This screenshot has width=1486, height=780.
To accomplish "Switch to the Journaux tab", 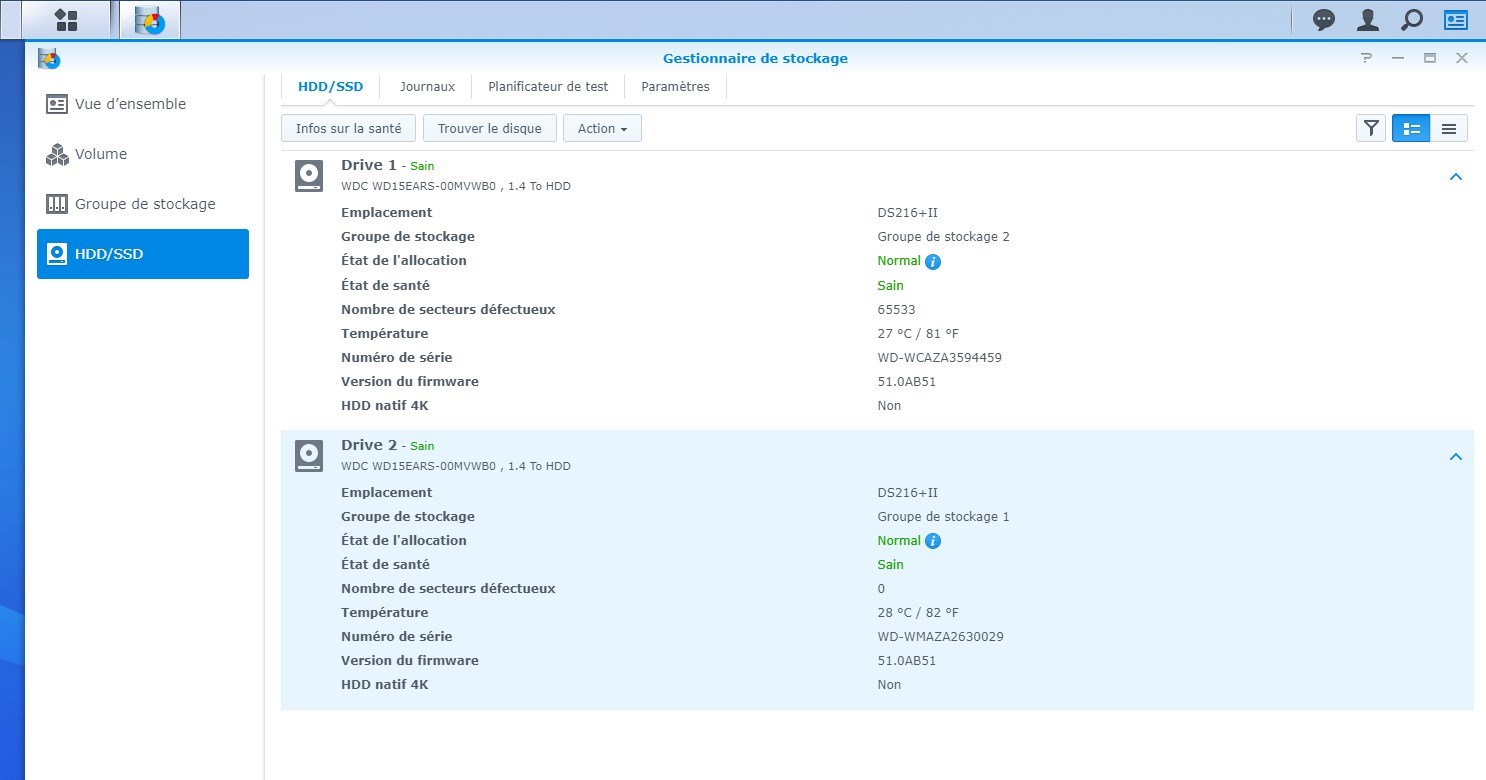I will coord(427,87).
